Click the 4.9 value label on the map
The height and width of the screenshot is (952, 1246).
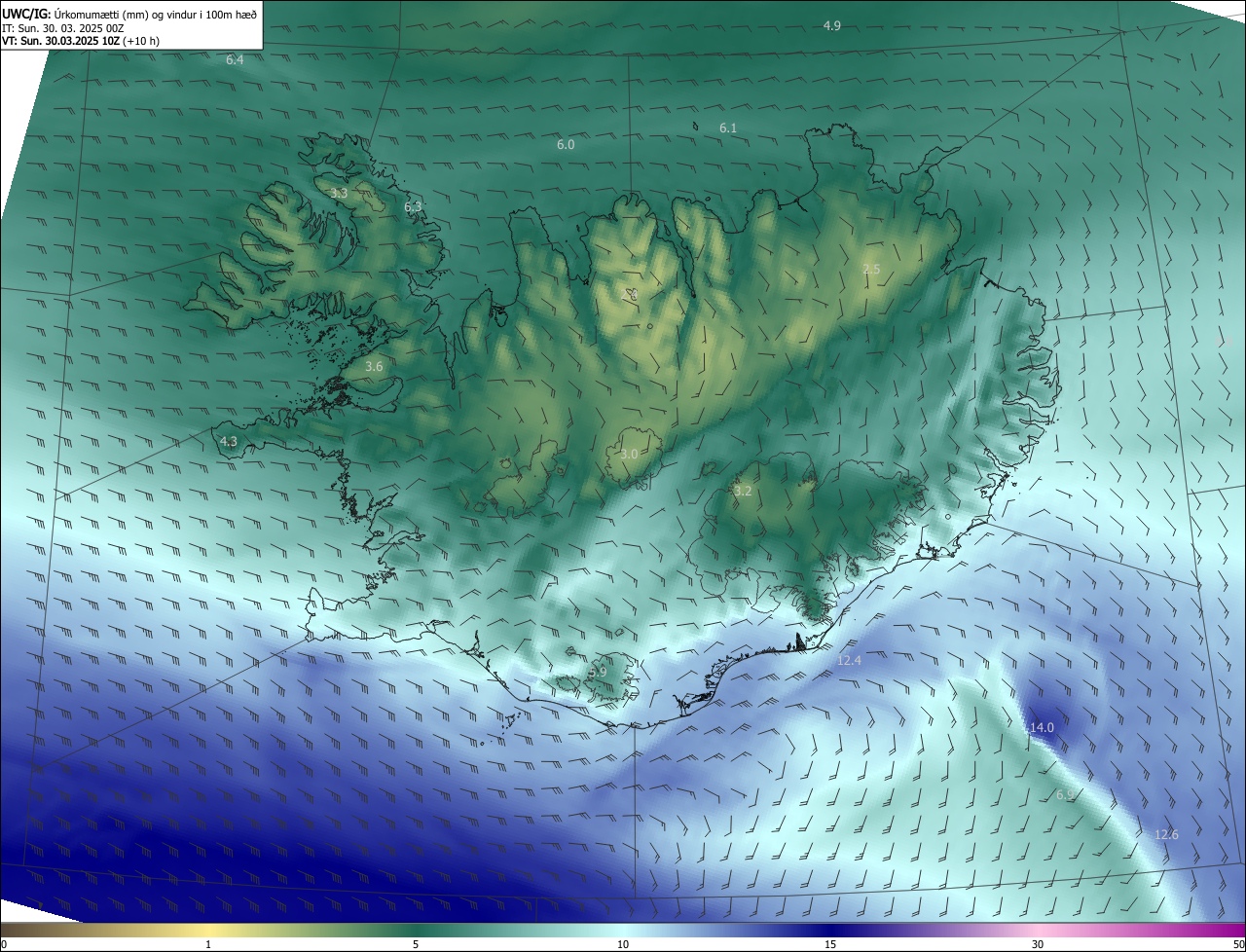831,25
